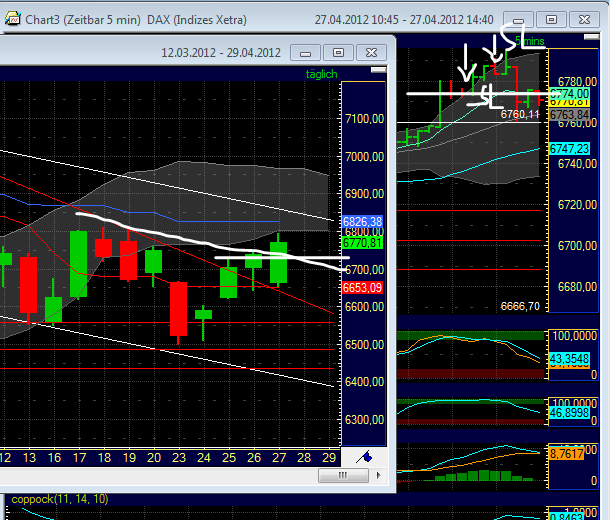The image size is (610, 520).
Task: Click the blue pin icon below daily chart
Action: coord(365,457)
